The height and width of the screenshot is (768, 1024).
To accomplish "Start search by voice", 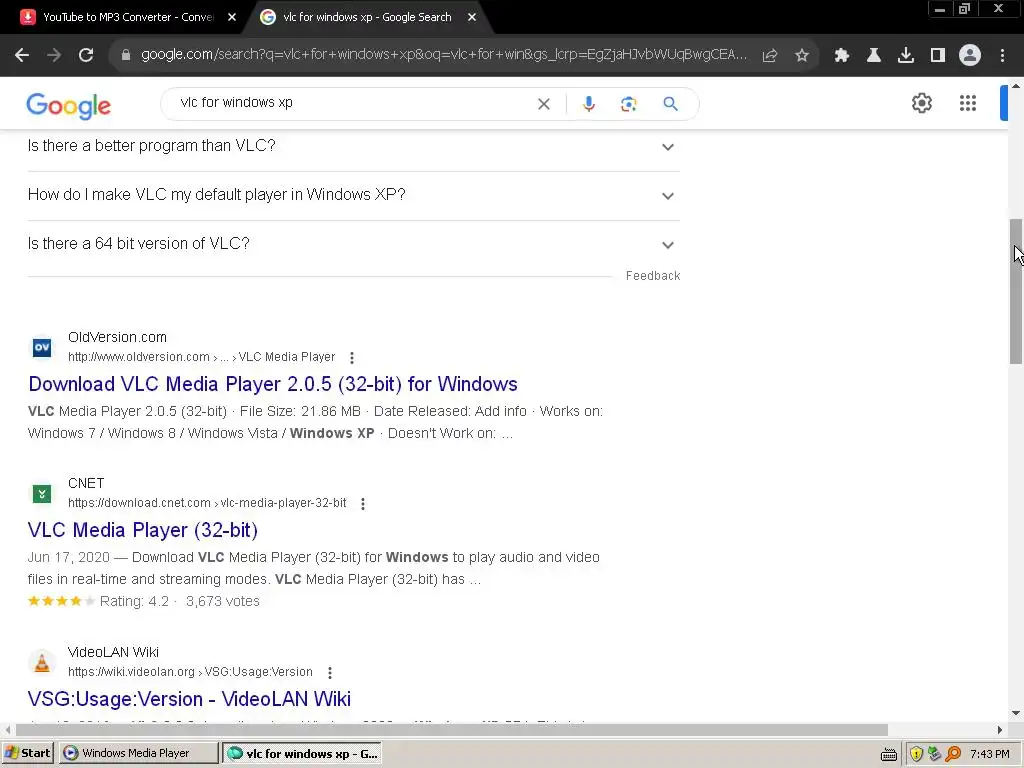I will pyautogui.click(x=588, y=104).
